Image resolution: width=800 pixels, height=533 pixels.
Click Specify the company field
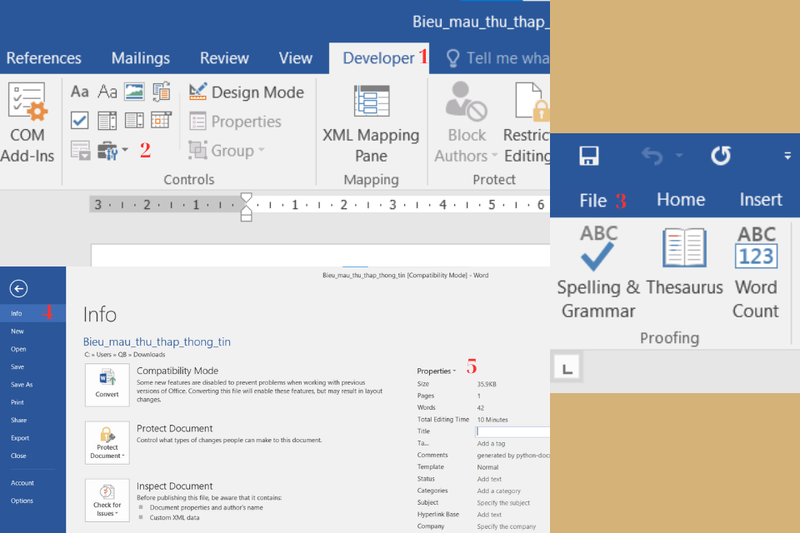[x=506, y=526]
